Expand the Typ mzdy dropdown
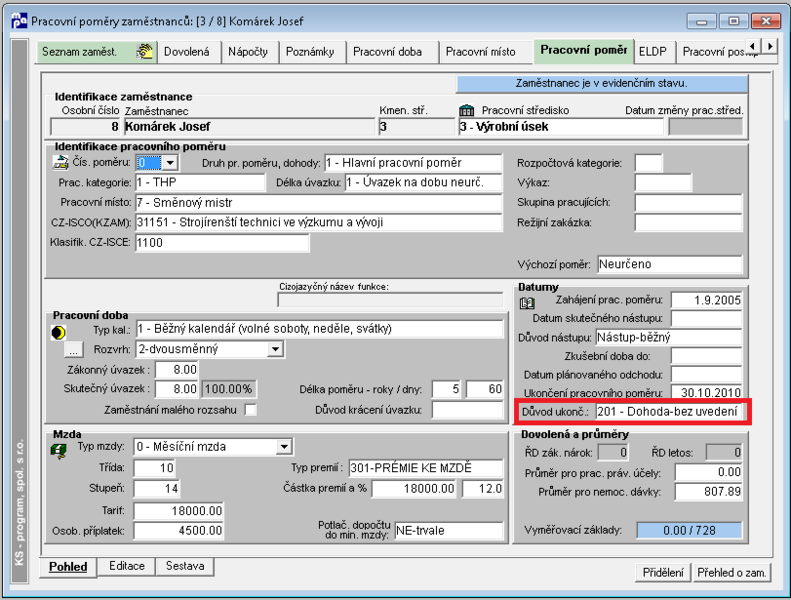 click(284, 447)
